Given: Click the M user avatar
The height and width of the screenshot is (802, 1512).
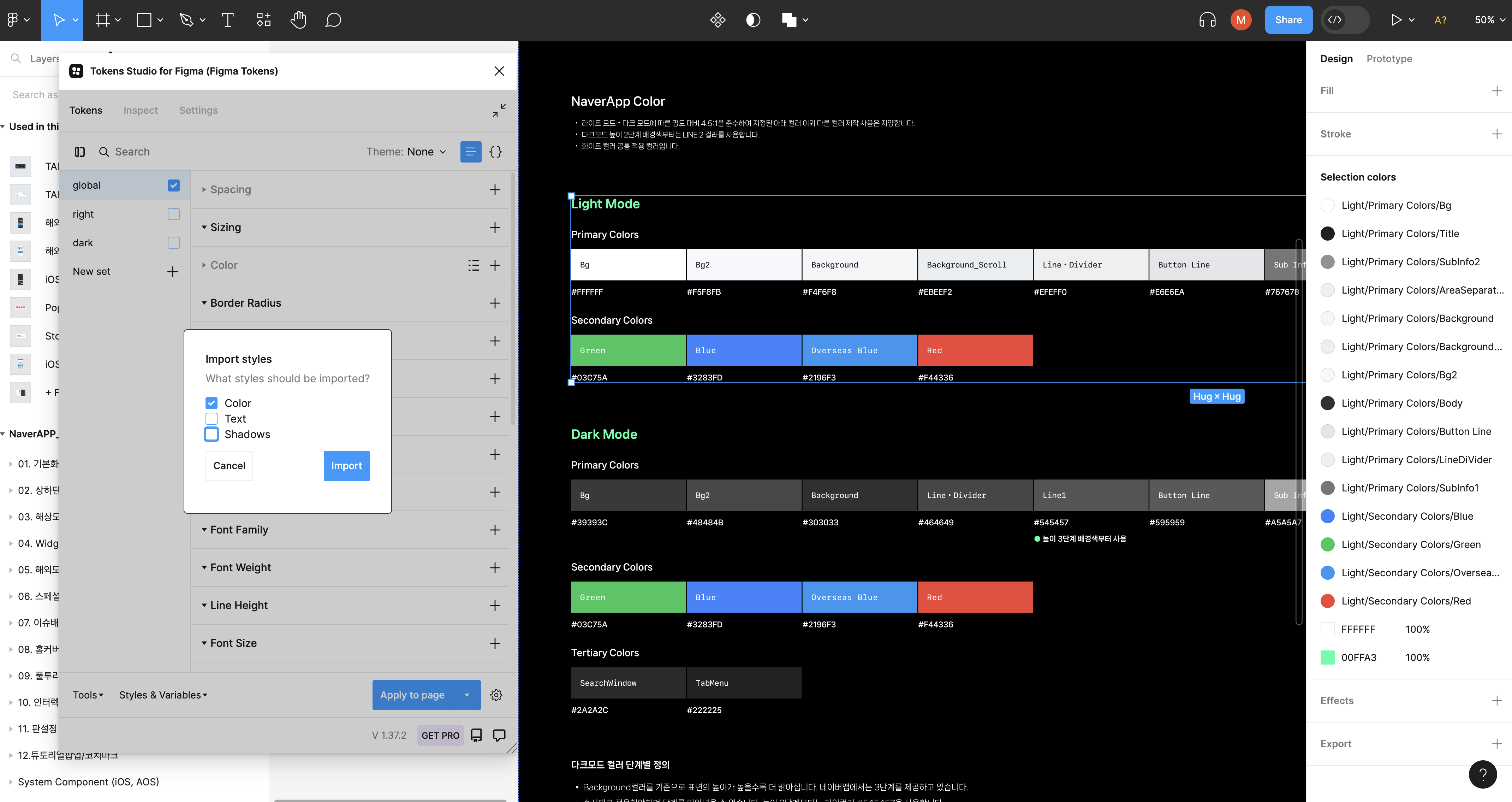Looking at the screenshot, I should (x=1241, y=20).
